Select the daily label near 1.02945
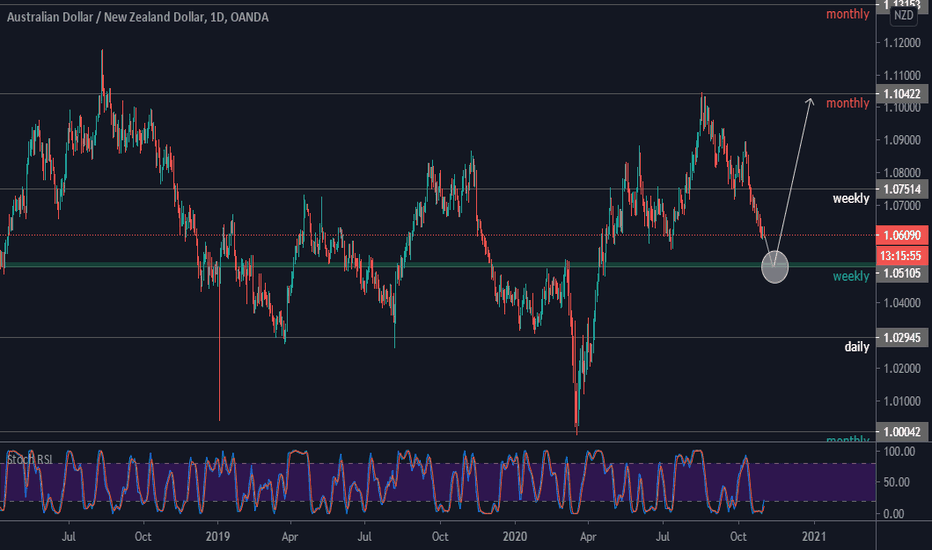Screen dimensions: 932x550 pos(857,347)
